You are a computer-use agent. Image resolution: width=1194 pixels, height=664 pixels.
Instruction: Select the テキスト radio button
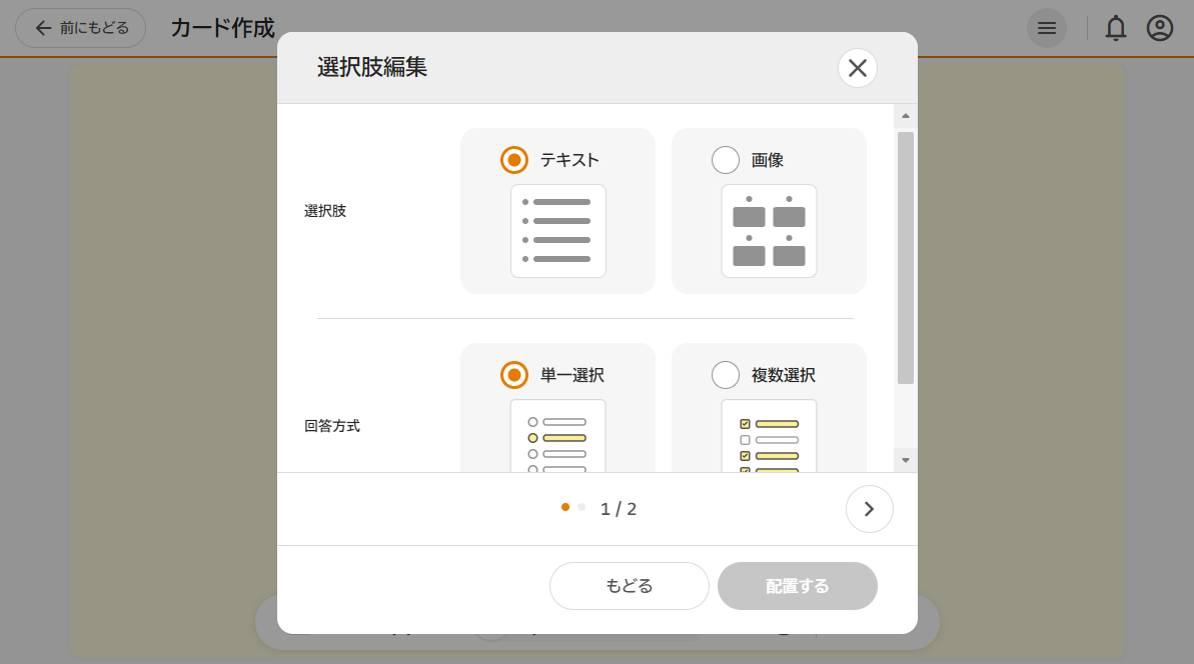click(513, 159)
